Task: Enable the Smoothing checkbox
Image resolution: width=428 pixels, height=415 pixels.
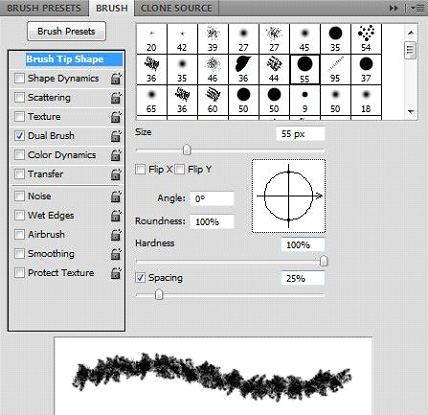Action: pos(19,253)
